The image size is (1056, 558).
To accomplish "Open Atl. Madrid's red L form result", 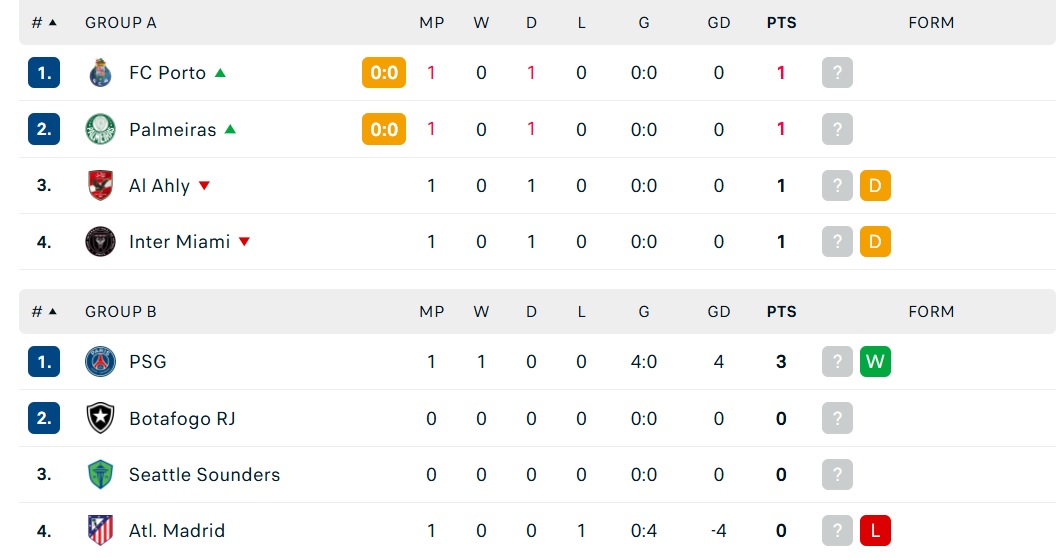I will pos(876,530).
